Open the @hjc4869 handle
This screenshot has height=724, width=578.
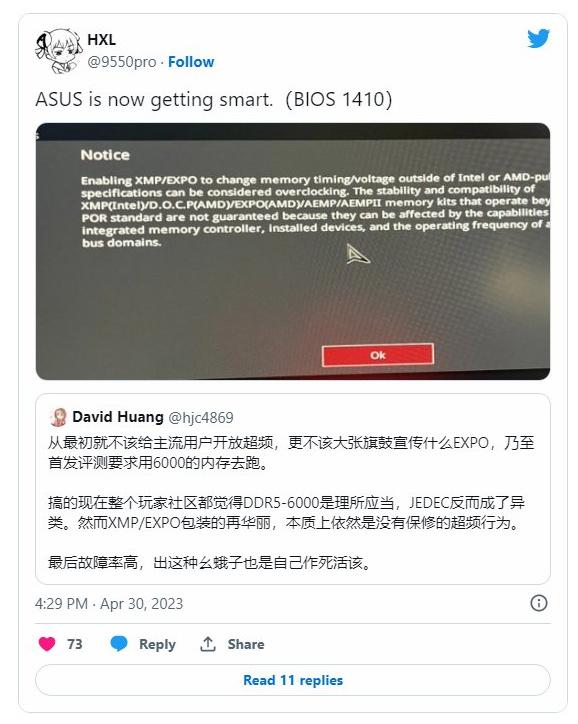[201, 417]
